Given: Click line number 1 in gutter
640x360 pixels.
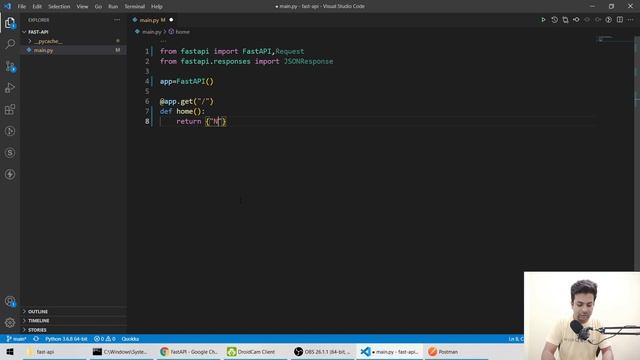Looking at the screenshot, I should click(x=147, y=51).
